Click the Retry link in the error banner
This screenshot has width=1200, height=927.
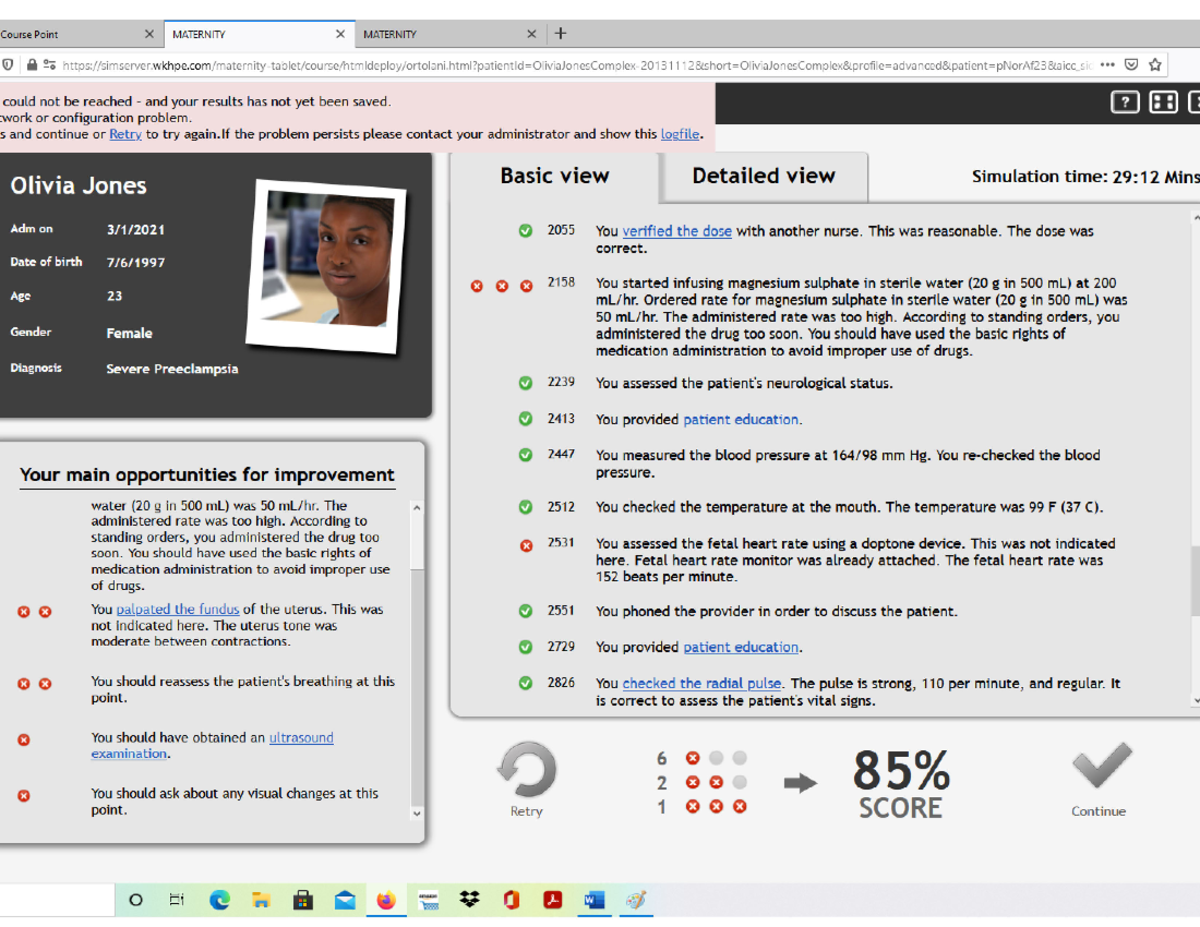point(125,134)
